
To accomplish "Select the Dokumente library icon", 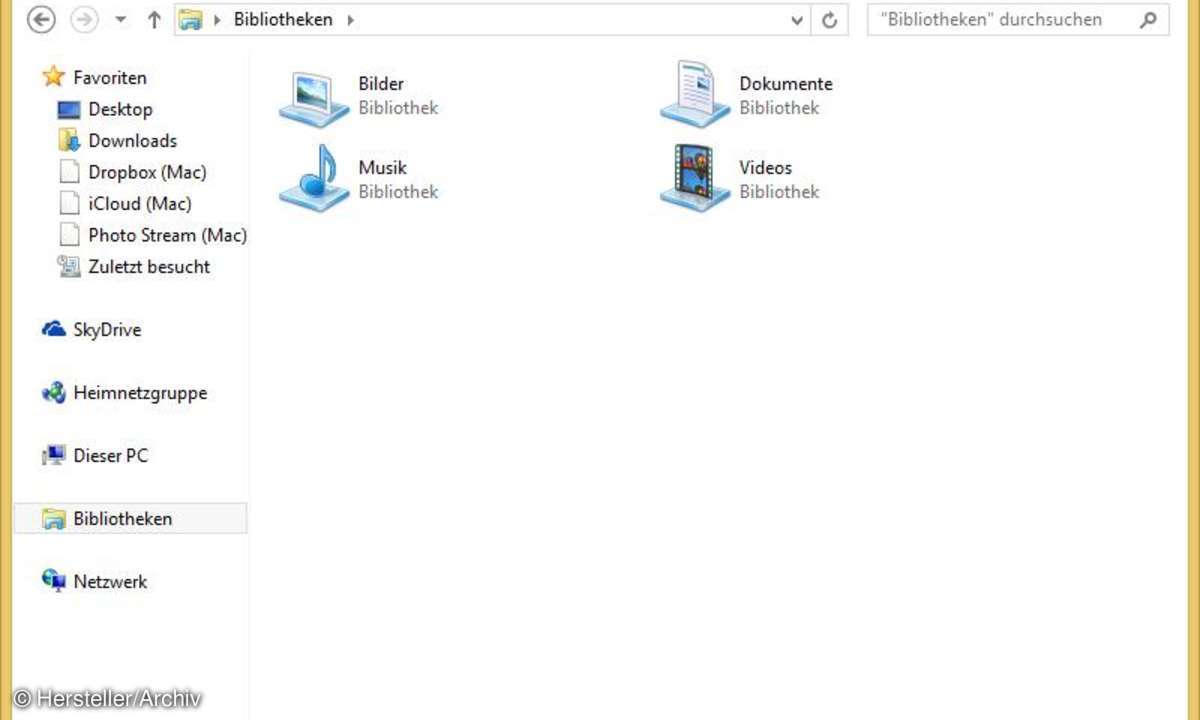I will coord(695,94).
